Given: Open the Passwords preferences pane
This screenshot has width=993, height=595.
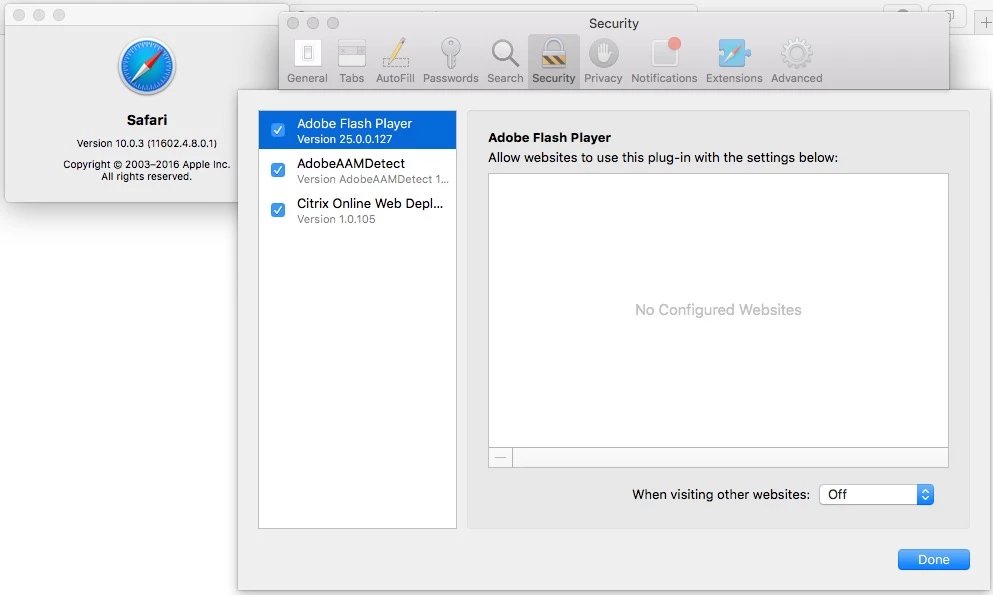Looking at the screenshot, I should click(450, 61).
